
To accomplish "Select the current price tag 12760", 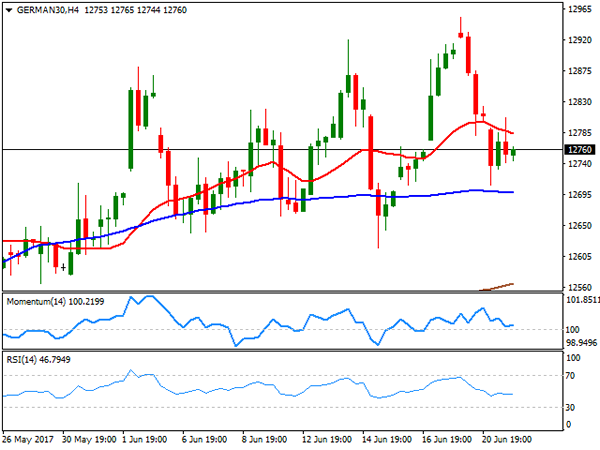I will [x=580, y=150].
